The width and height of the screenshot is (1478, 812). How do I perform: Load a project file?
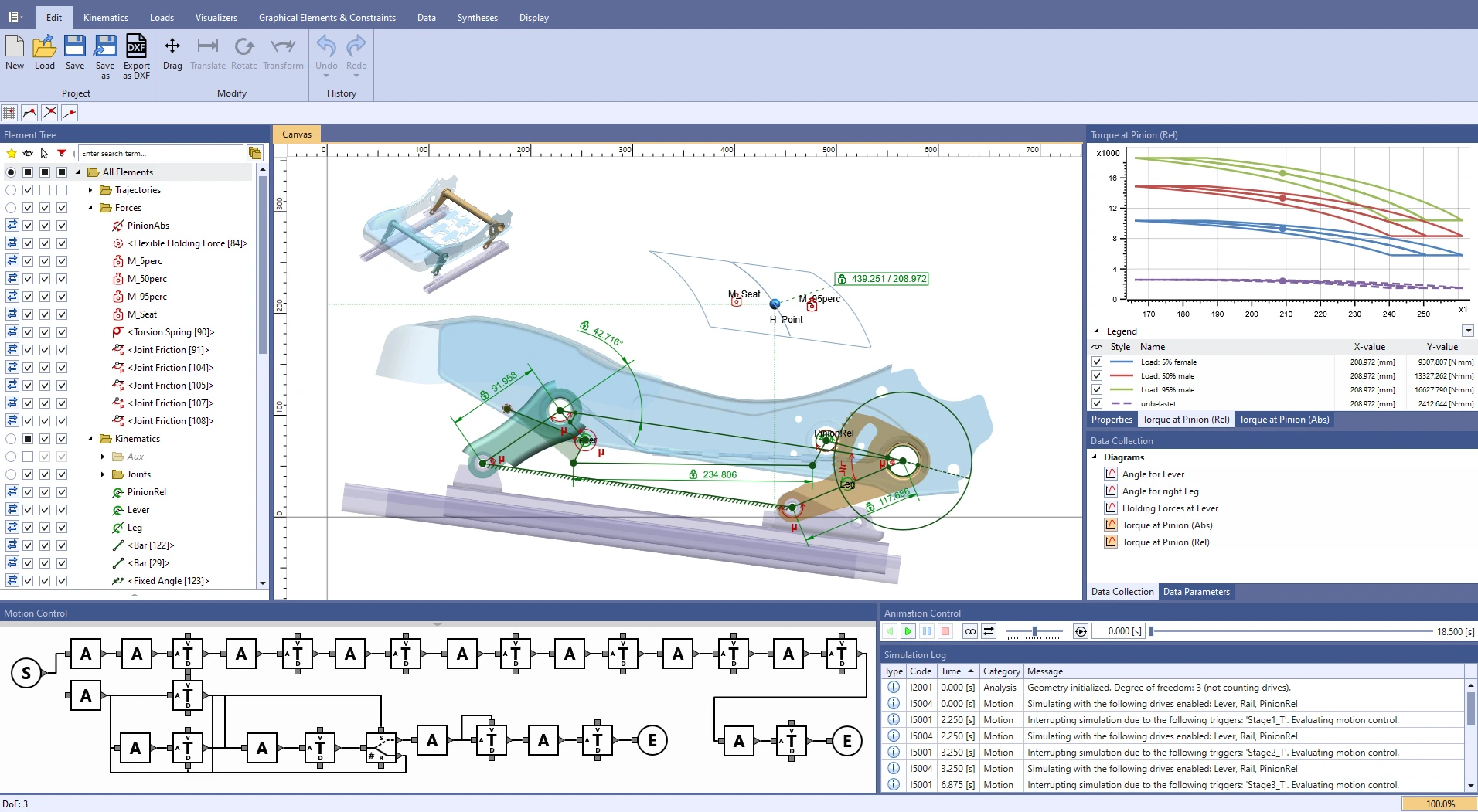45,53
